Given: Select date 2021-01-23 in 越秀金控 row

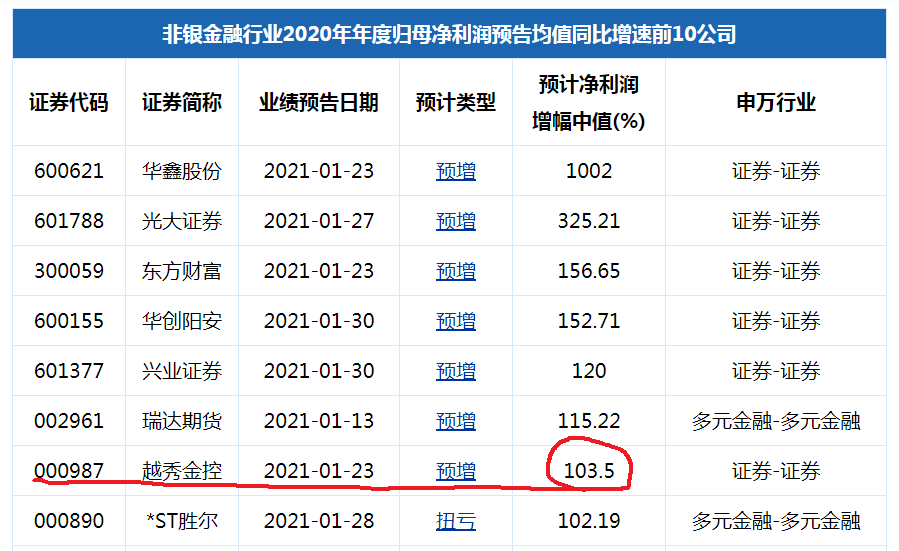Looking at the screenshot, I should [x=319, y=471].
